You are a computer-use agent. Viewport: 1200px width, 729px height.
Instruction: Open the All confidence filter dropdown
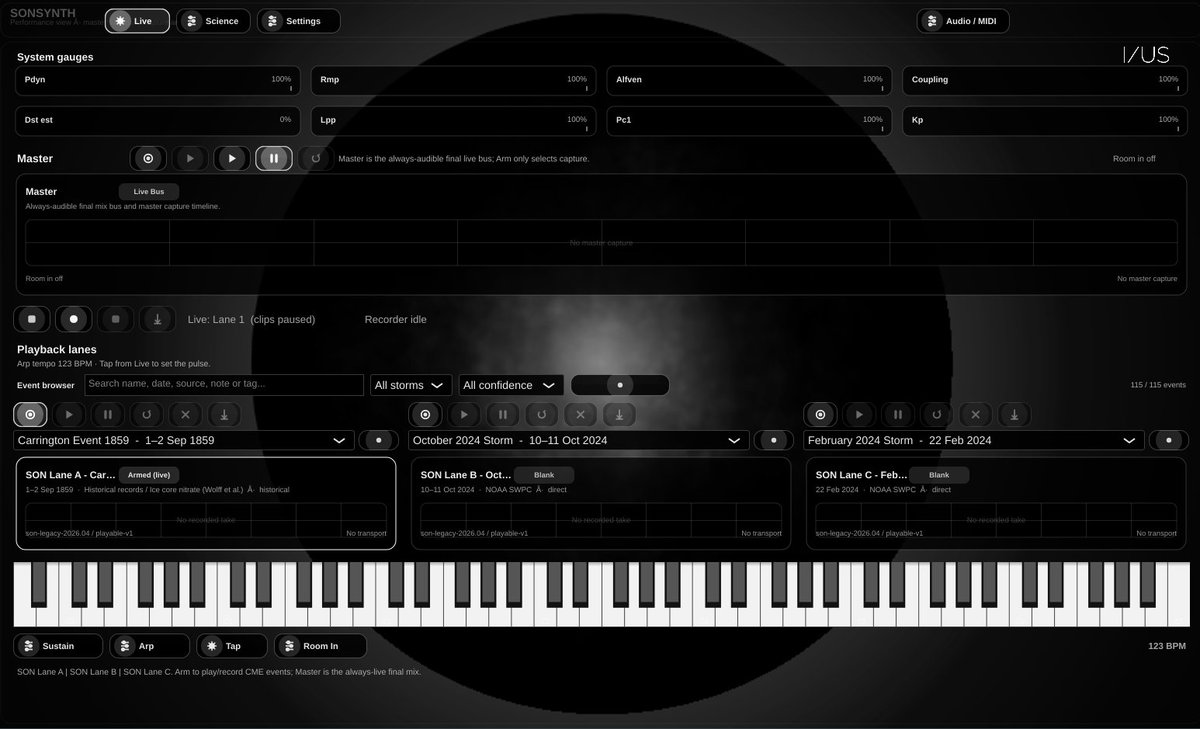coord(511,385)
